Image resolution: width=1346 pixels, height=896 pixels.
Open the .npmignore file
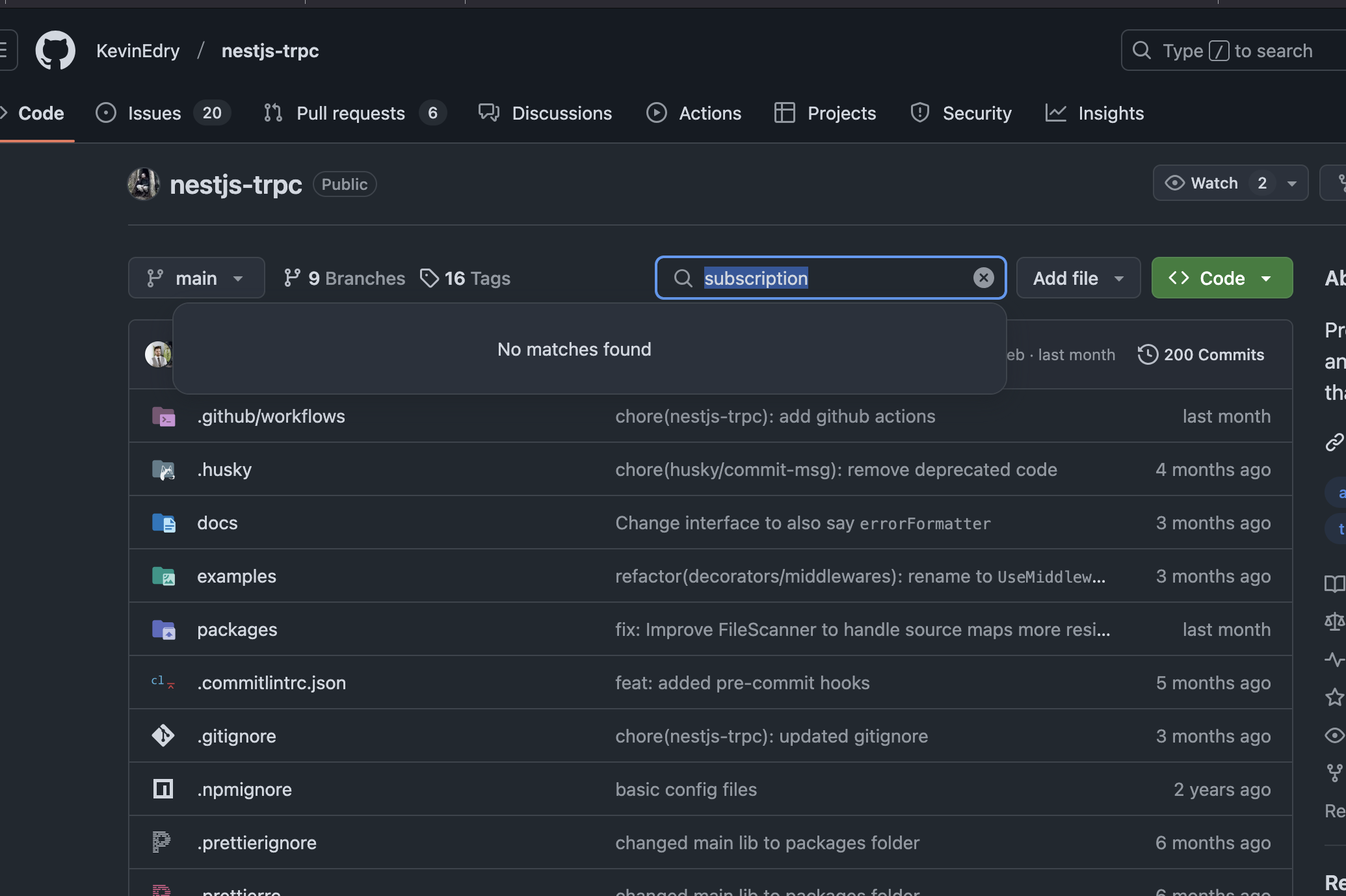(244, 789)
